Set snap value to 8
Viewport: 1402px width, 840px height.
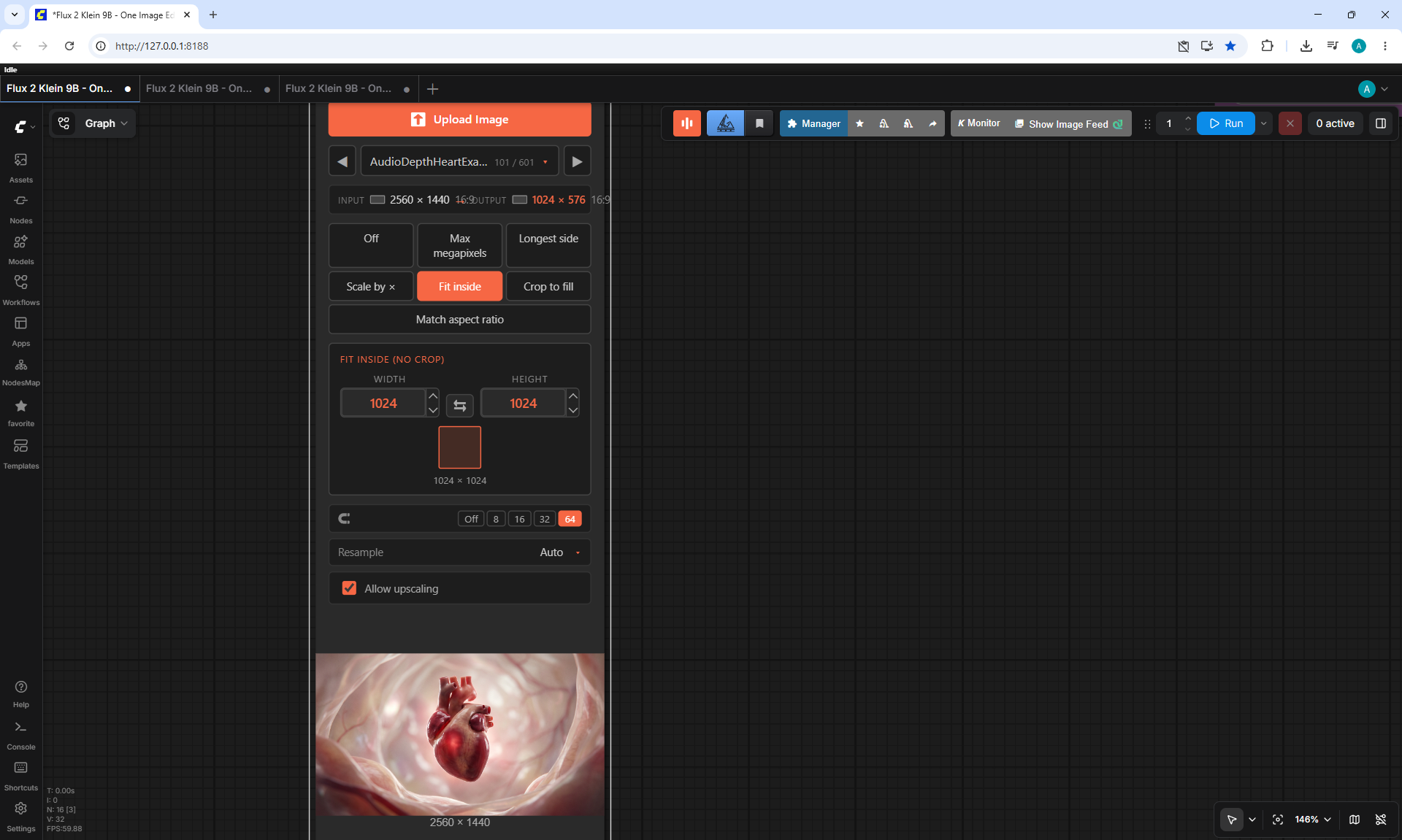(x=496, y=519)
